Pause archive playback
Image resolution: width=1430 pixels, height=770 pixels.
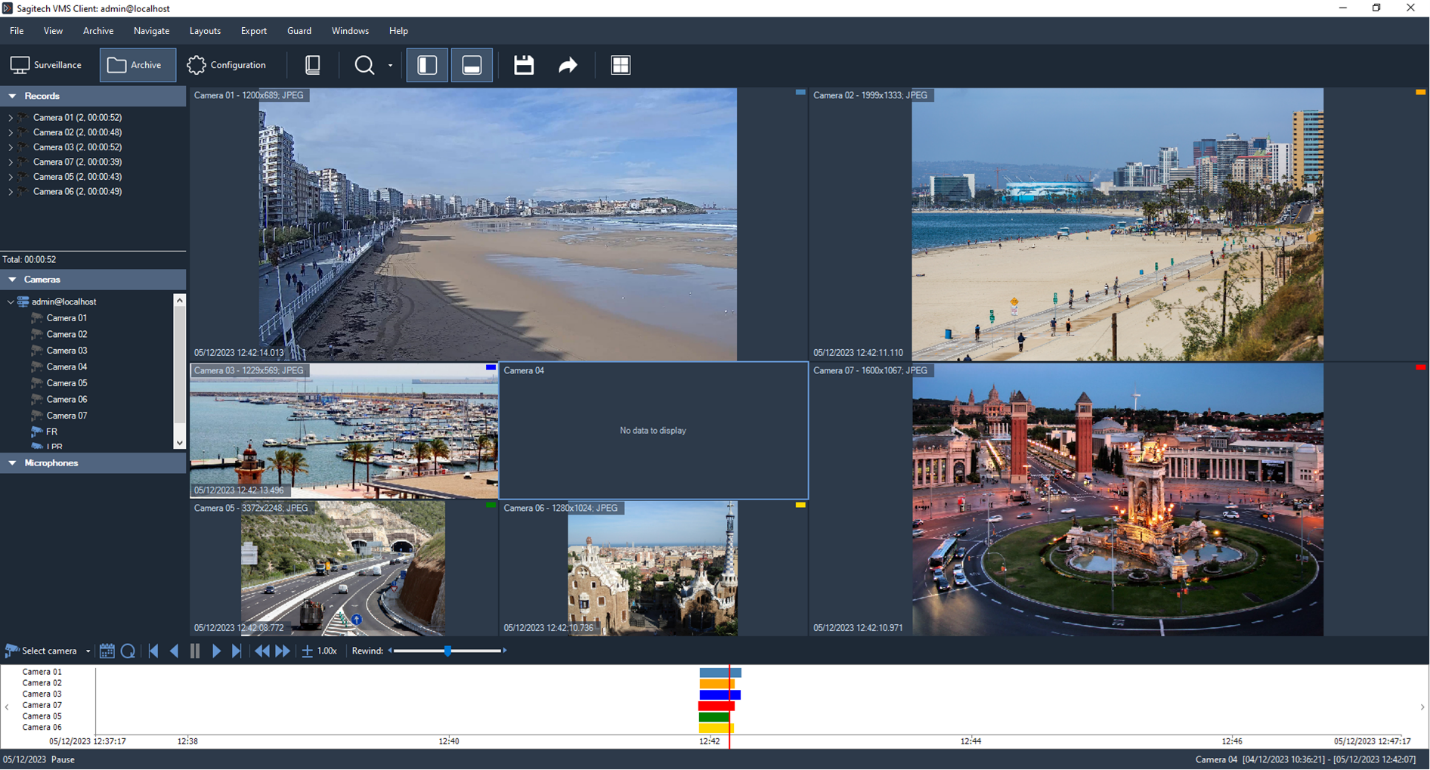click(x=195, y=651)
